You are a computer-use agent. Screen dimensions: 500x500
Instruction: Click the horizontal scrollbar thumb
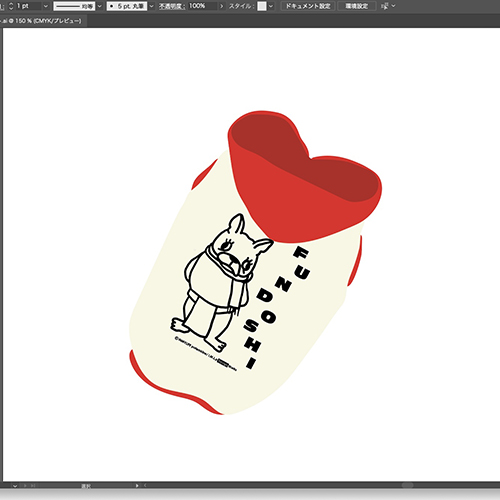[x=407, y=486]
